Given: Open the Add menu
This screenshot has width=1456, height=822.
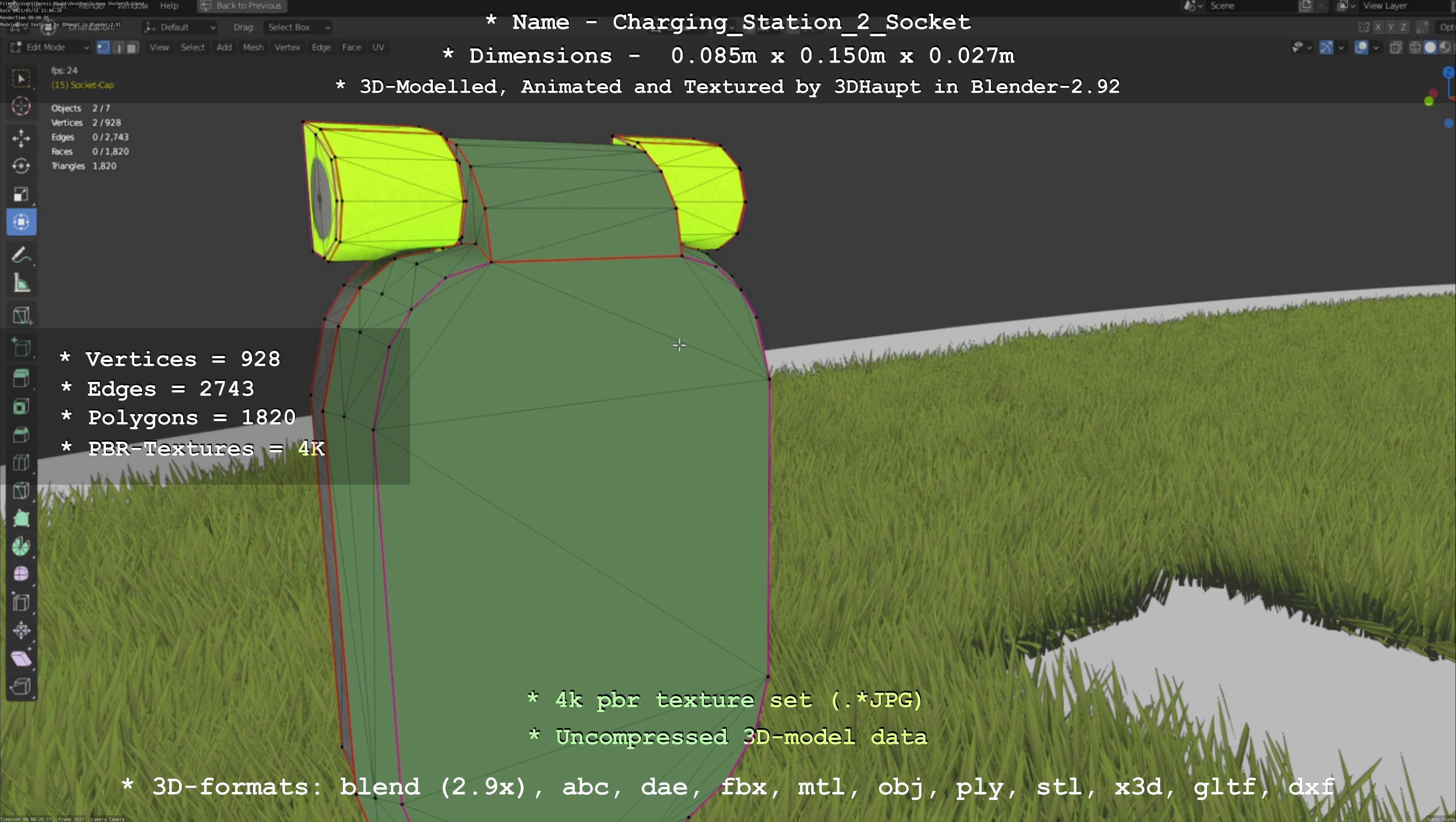Looking at the screenshot, I should [x=224, y=47].
